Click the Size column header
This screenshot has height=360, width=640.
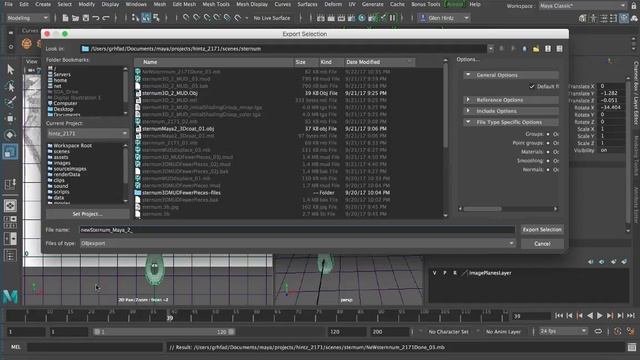pyautogui.click(x=306, y=62)
